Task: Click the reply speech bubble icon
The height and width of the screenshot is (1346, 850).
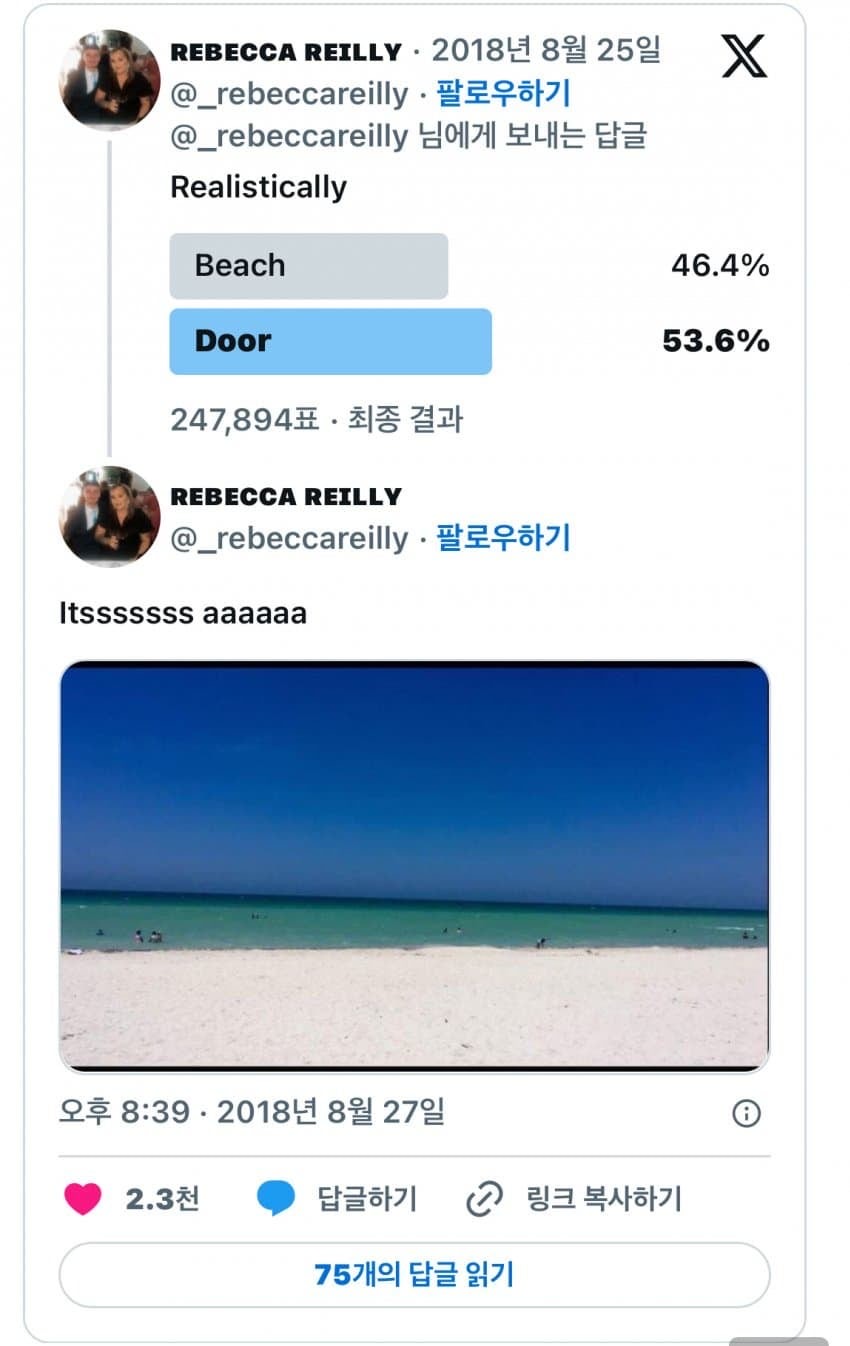Action: (x=275, y=1198)
